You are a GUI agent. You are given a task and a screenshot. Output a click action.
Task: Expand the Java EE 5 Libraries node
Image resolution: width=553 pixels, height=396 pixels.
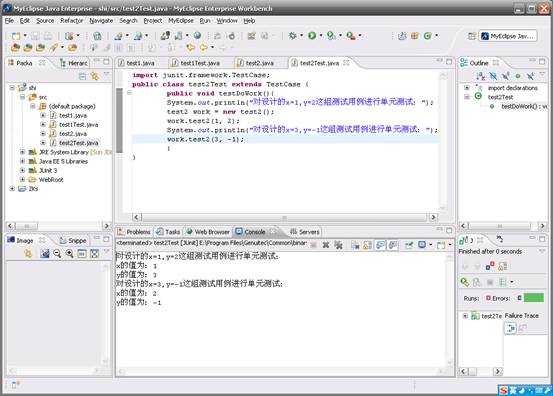click(x=23, y=161)
